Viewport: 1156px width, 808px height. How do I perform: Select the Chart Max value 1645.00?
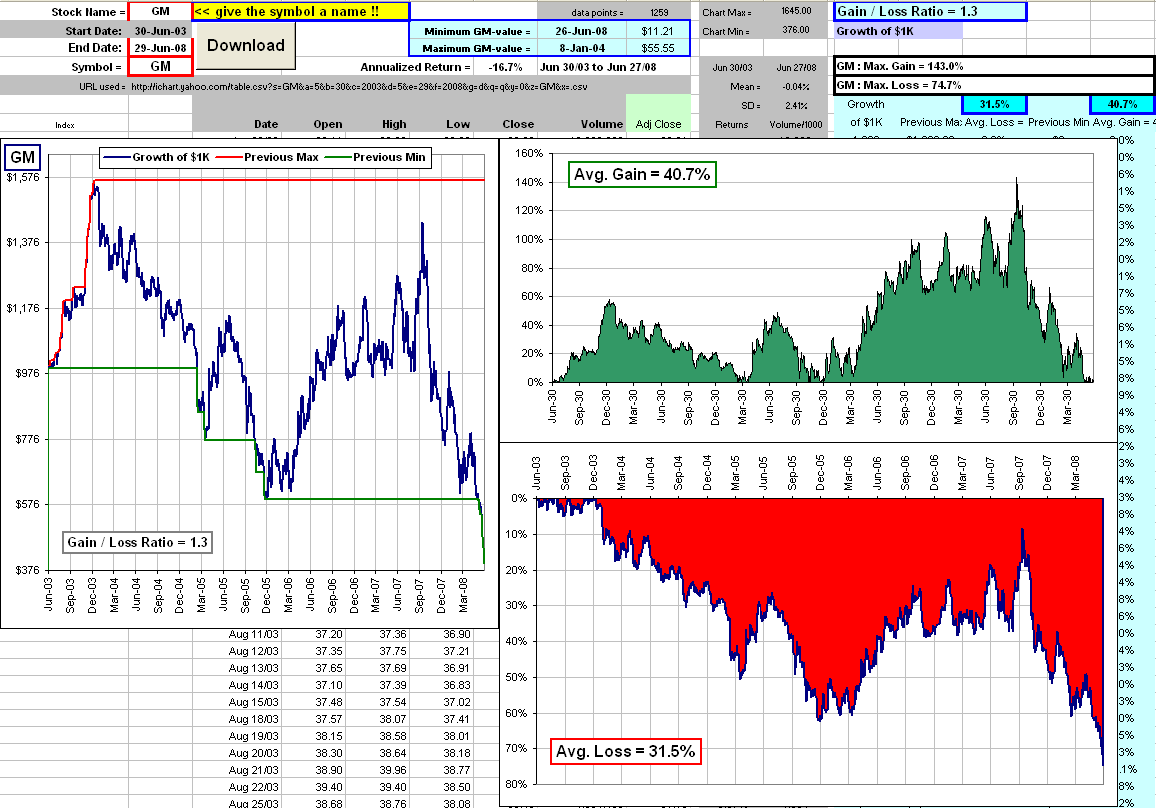pos(796,11)
